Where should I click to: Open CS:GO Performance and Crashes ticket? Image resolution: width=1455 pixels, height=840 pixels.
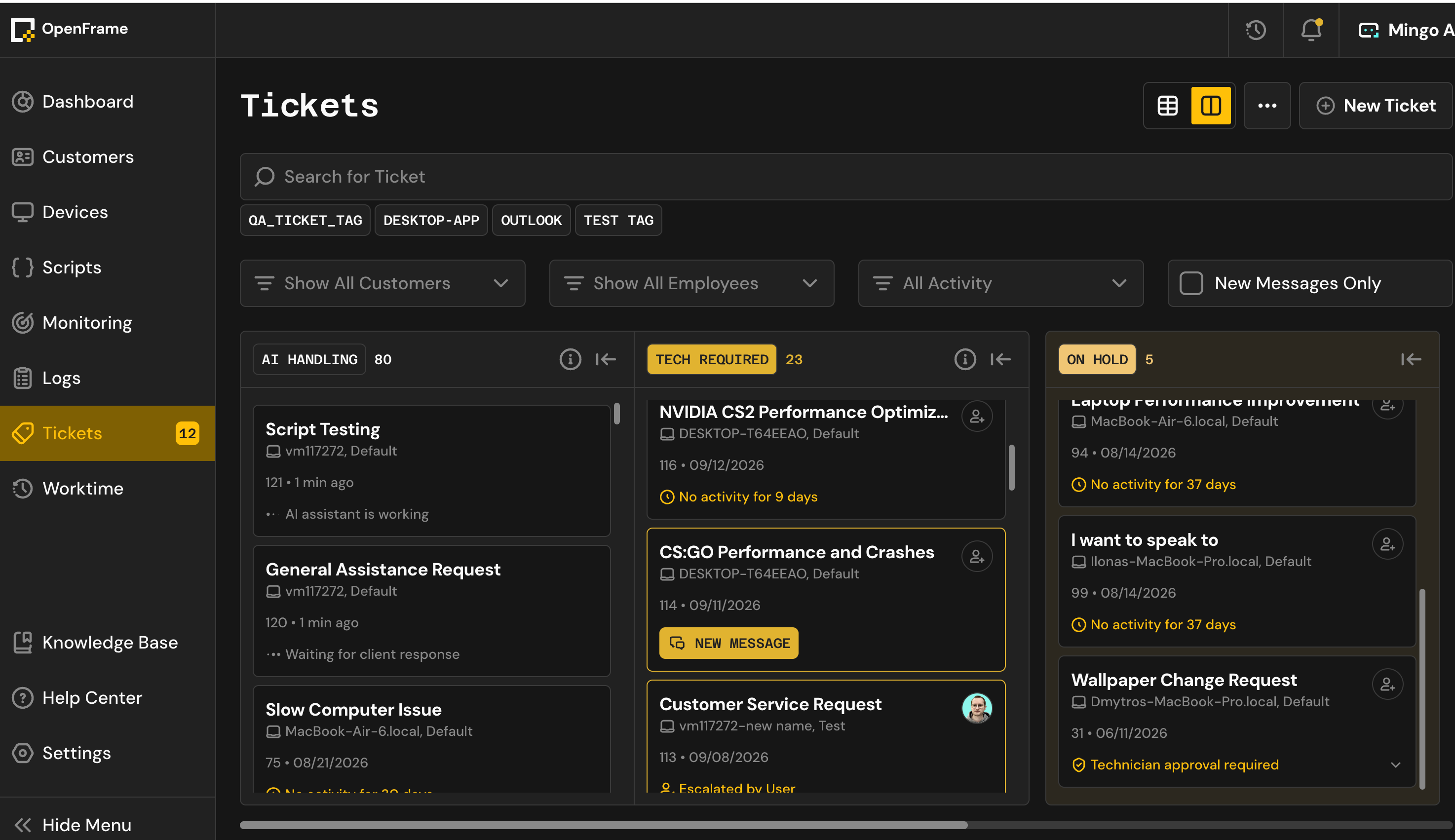(826, 600)
